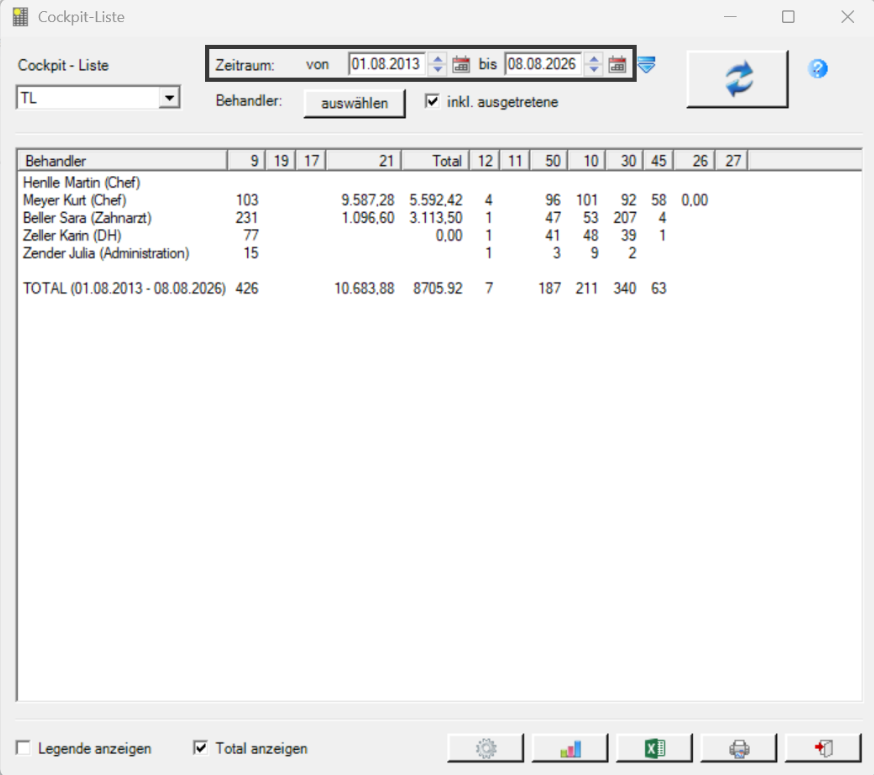Image resolution: width=874 pixels, height=775 pixels.
Task: Uncheck 'Total anzeigen' checkbox
Action: [200, 748]
